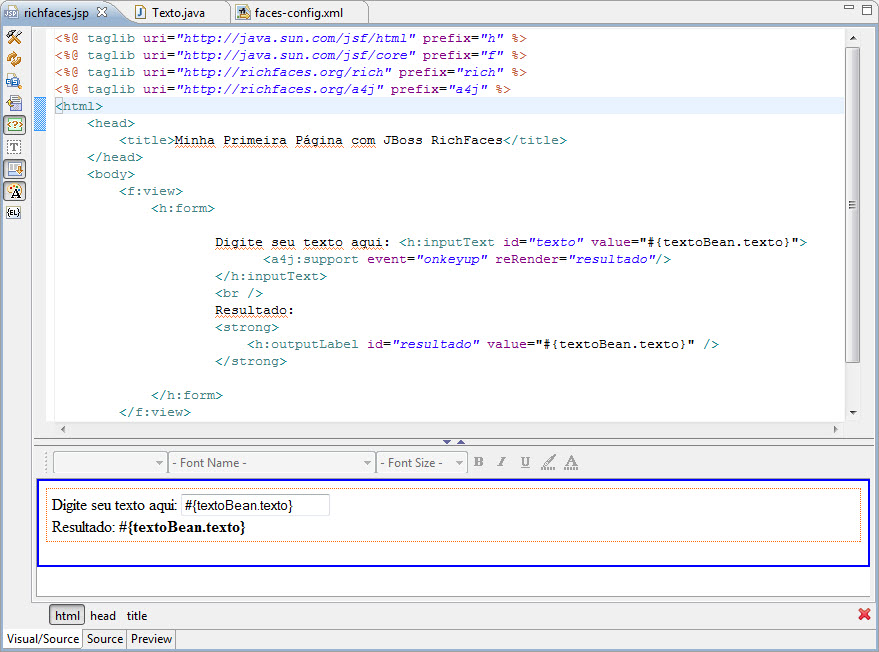Click the </h:form> closing tag
This screenshot has width=879, height=652.
187,395
